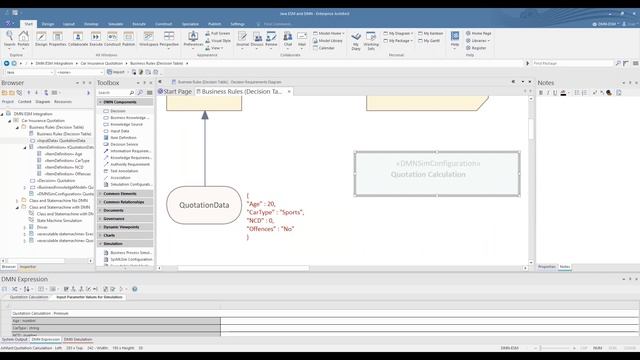
Task: Open the Chat icon
Action: coord(288,39)
